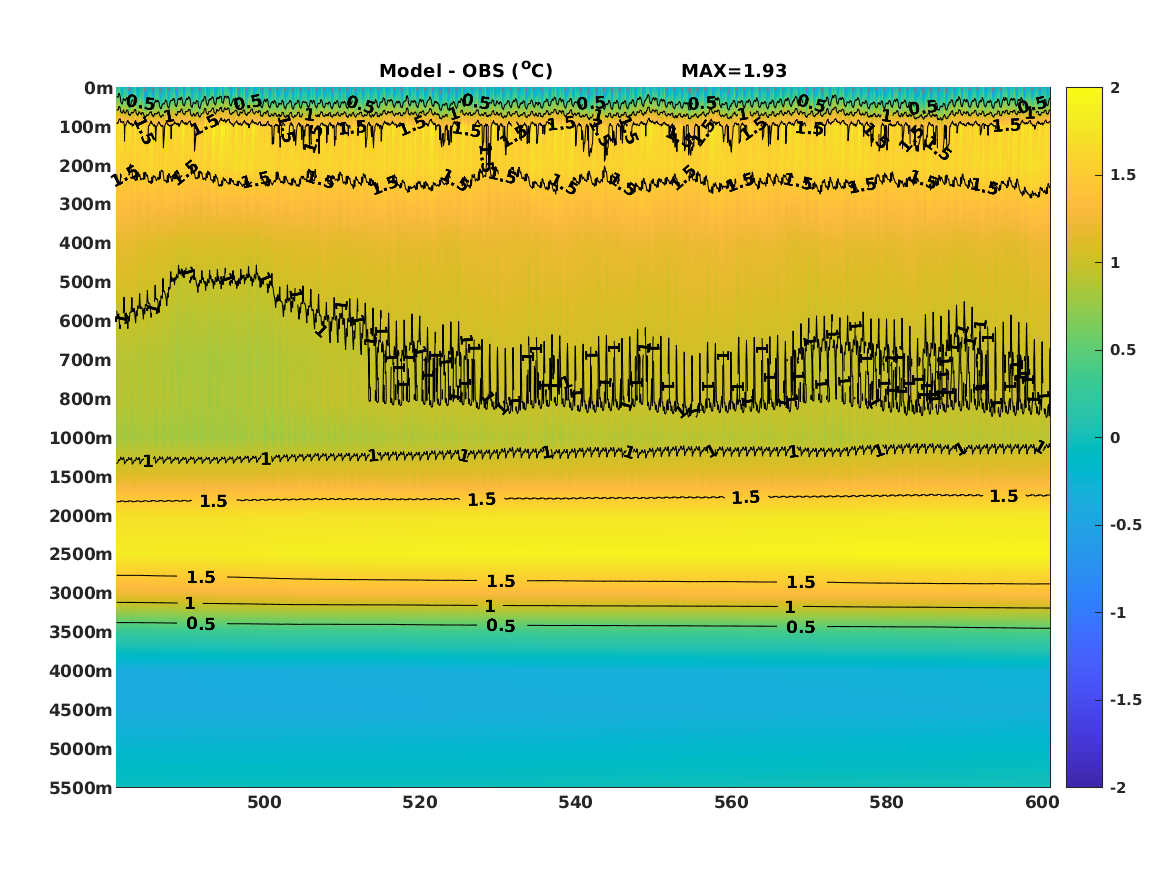Click the 'MAX=1.93' annotation text
The width and height of the screenshot is (1167, 875).
734,71
